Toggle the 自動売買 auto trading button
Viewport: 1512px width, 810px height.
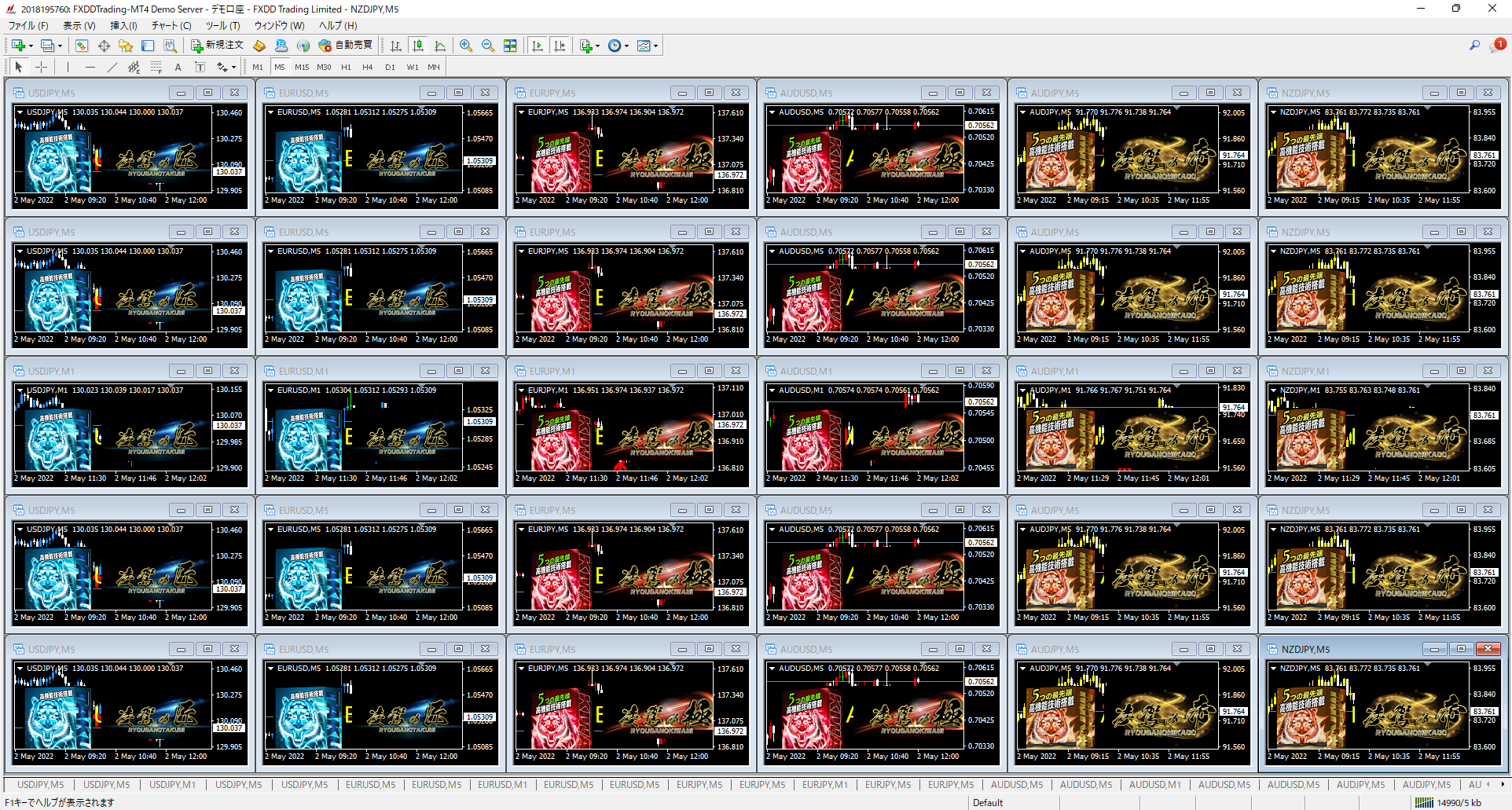tap(345, 46)
